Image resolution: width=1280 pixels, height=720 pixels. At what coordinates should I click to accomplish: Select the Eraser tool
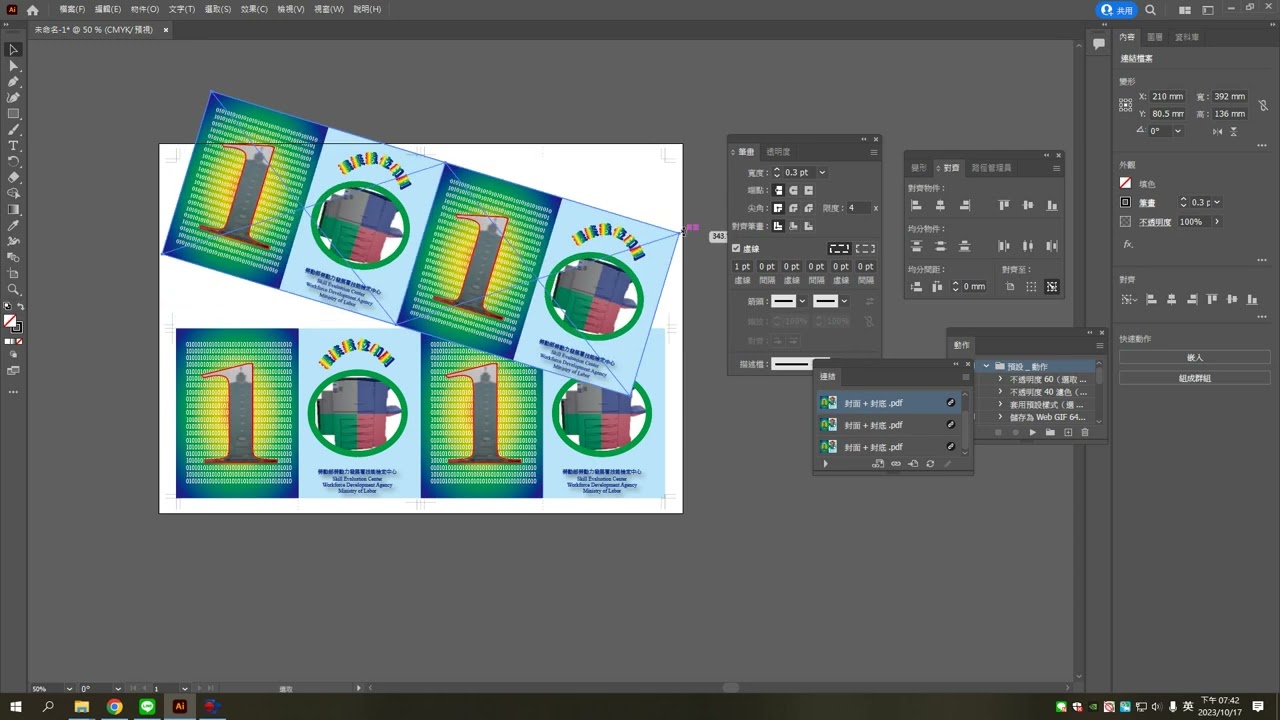tap(14, 177)
